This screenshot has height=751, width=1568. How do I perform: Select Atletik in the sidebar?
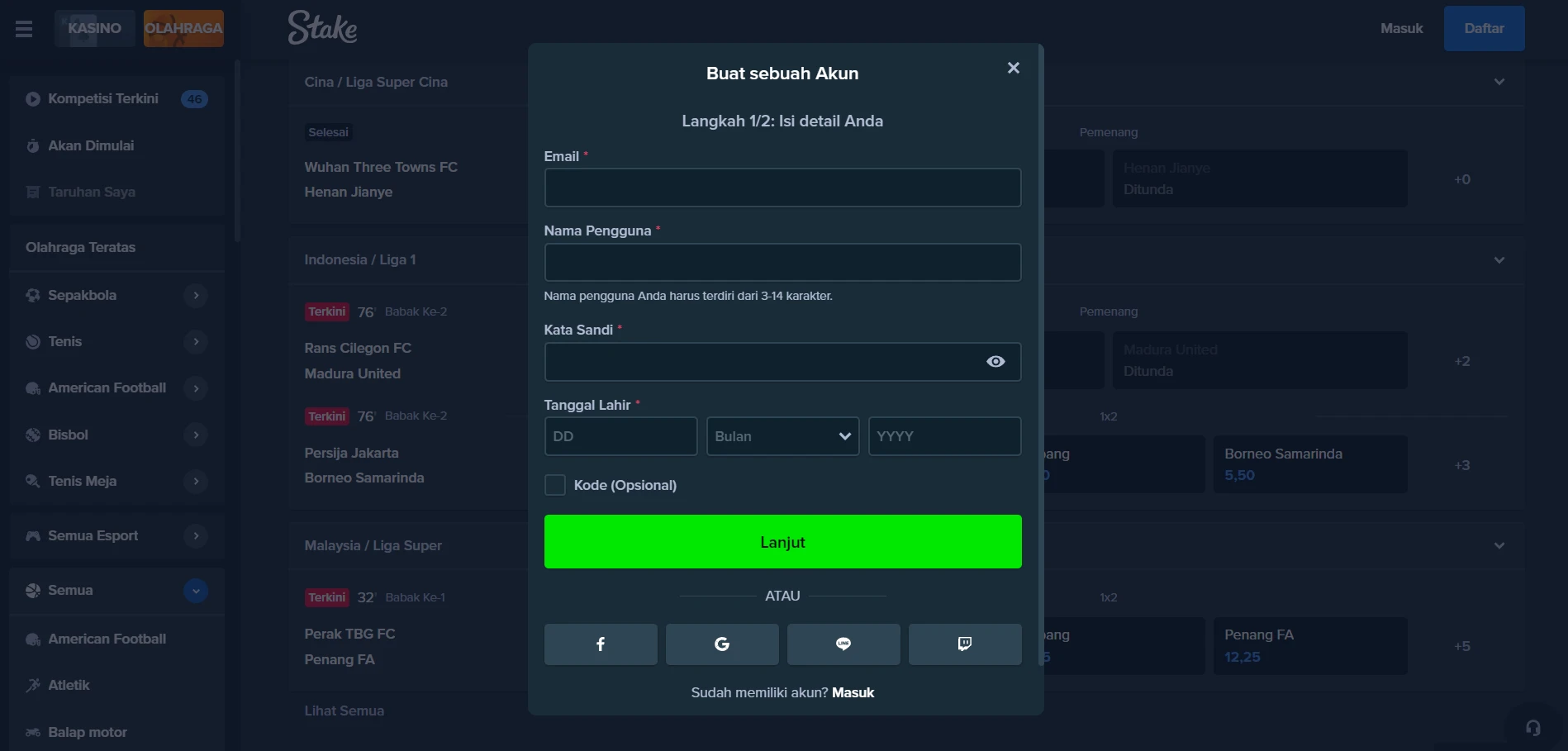tap(116, 685)
